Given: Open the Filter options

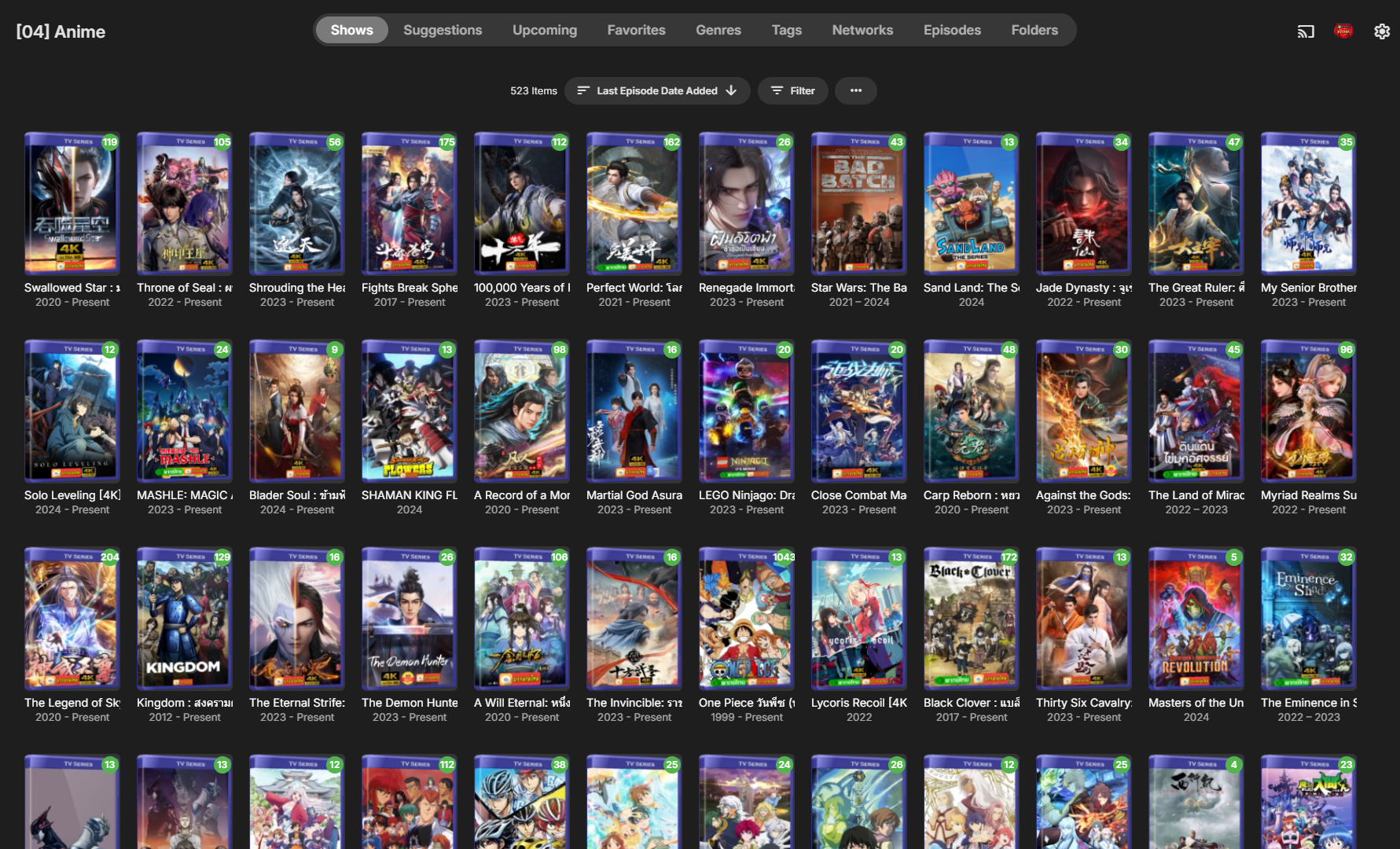Looking at the screenshot, I should (792, 90).
